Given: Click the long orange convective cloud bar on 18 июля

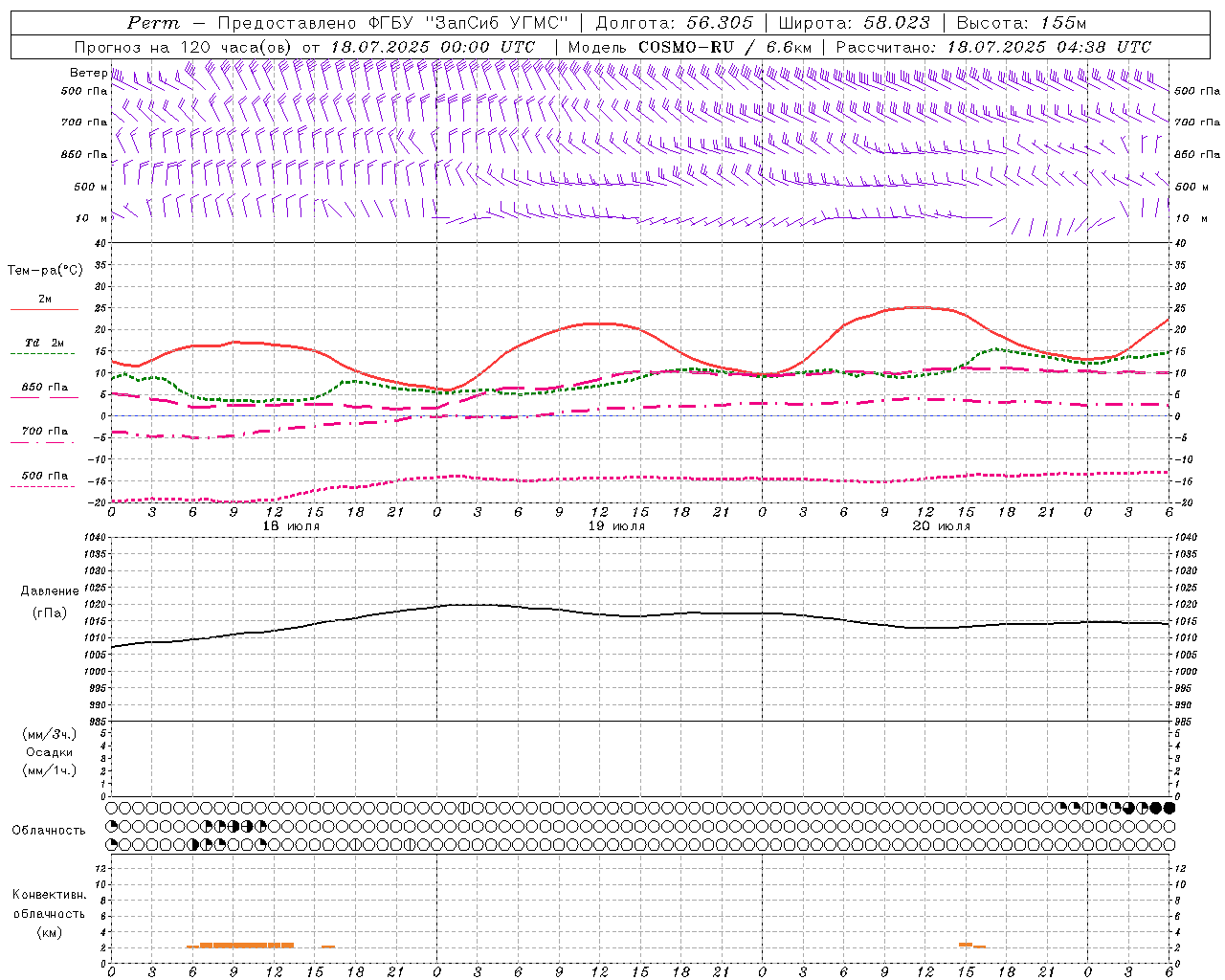Looking at the screenshot, I should pyautogui.click(x=247, y=946).
